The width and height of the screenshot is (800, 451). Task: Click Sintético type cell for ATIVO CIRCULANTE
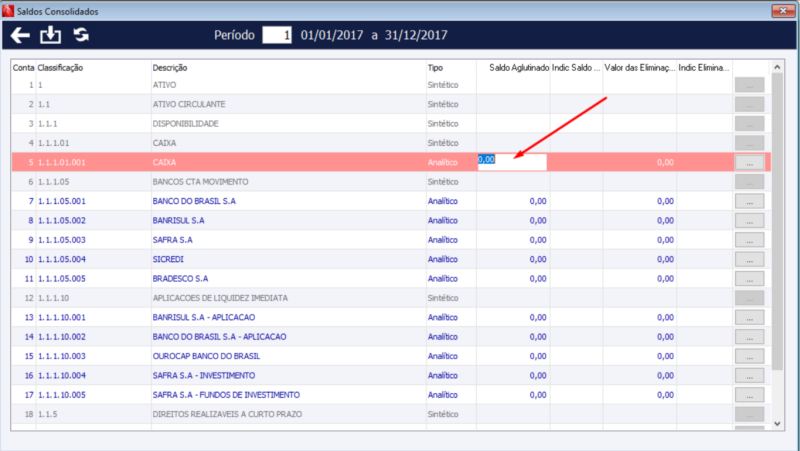[443, 104]
